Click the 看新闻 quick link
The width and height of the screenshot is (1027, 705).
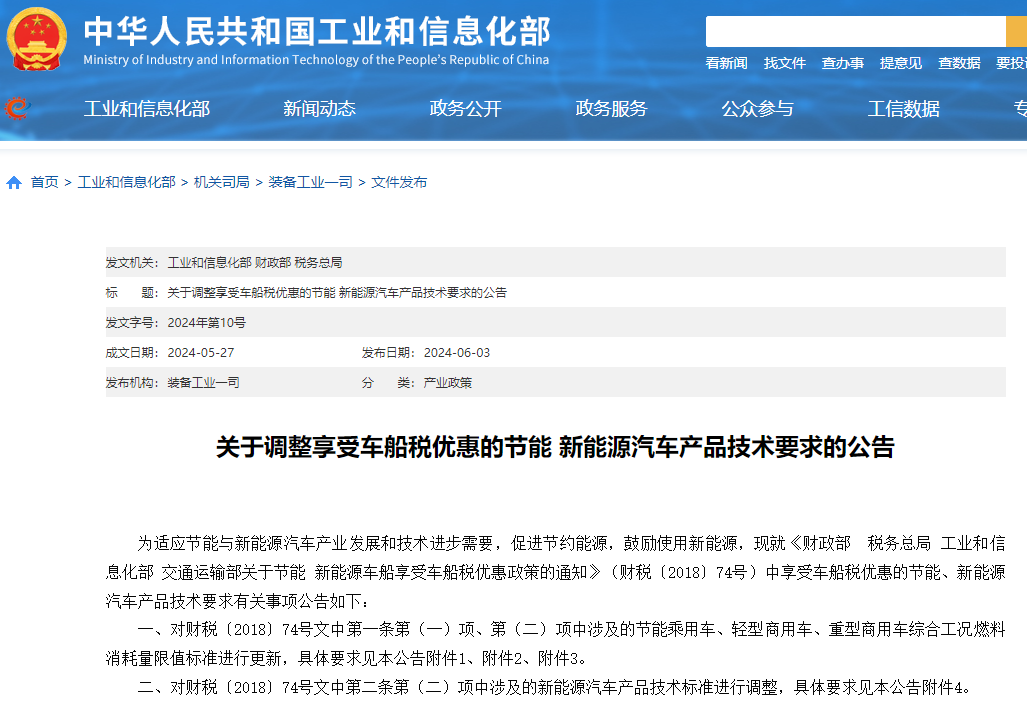click(x=726, y=63)
